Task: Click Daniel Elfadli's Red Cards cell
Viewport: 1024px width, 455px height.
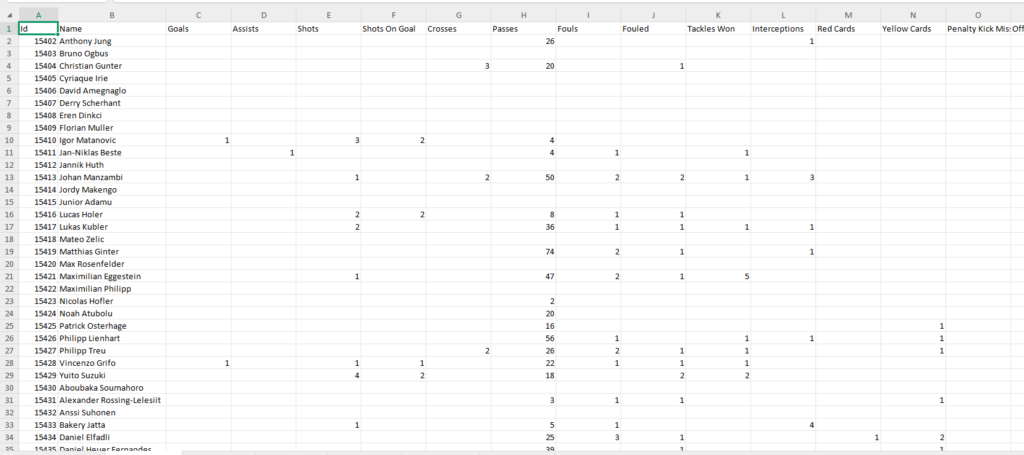Action: coord(846,437)
